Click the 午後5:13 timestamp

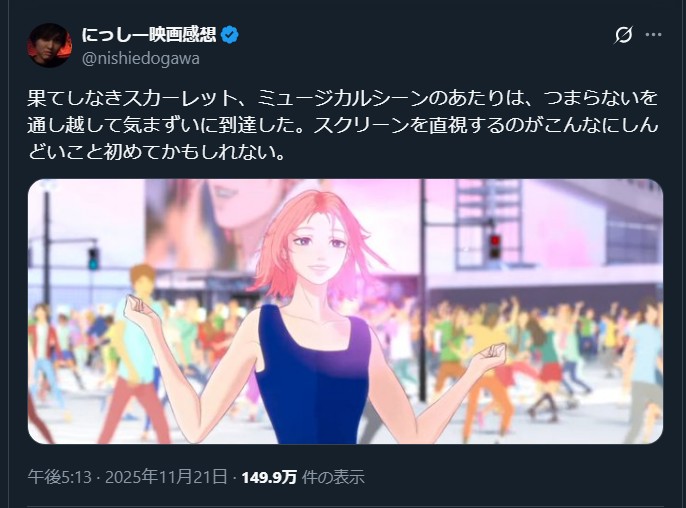click(60, 477)
